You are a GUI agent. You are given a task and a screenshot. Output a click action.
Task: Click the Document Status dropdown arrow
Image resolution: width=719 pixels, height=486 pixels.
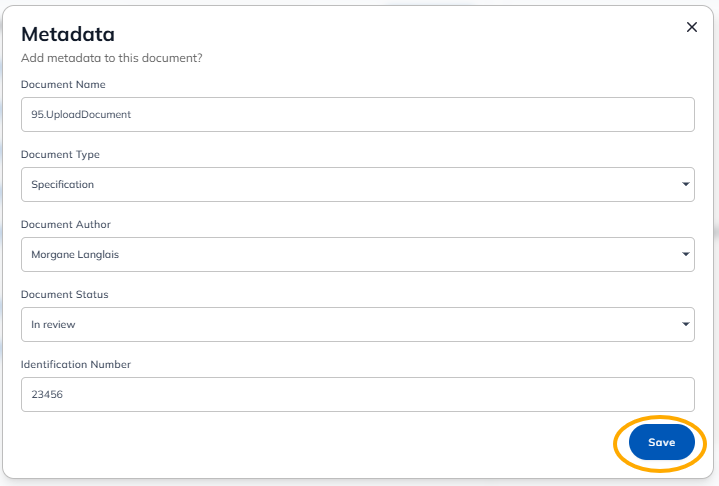[686, 324]
